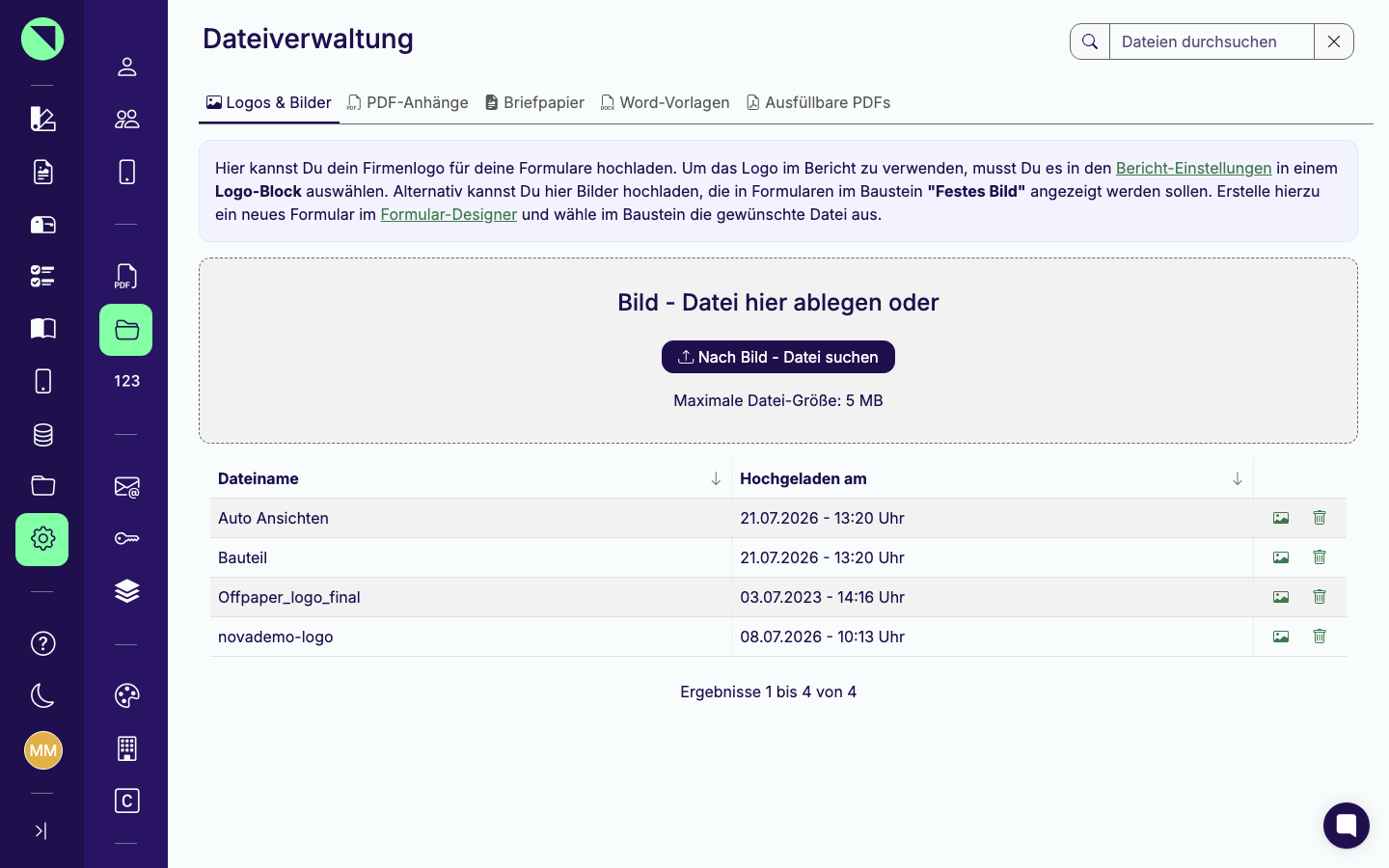The height and width of the screenshot is (868, 1389).
Task: Open the chat bubble widget
Action: [x=1347, y=826]
